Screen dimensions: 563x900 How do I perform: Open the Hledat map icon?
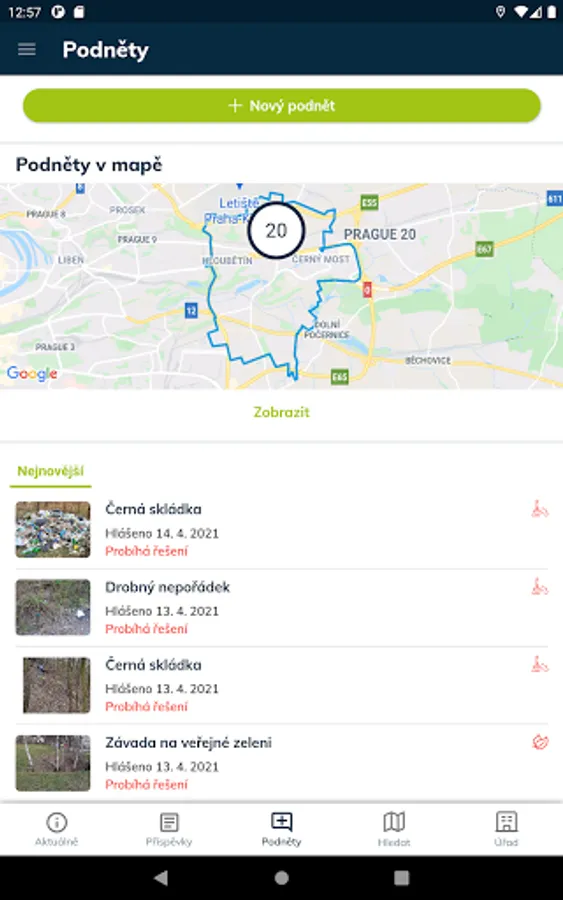[x=394, y=822]
